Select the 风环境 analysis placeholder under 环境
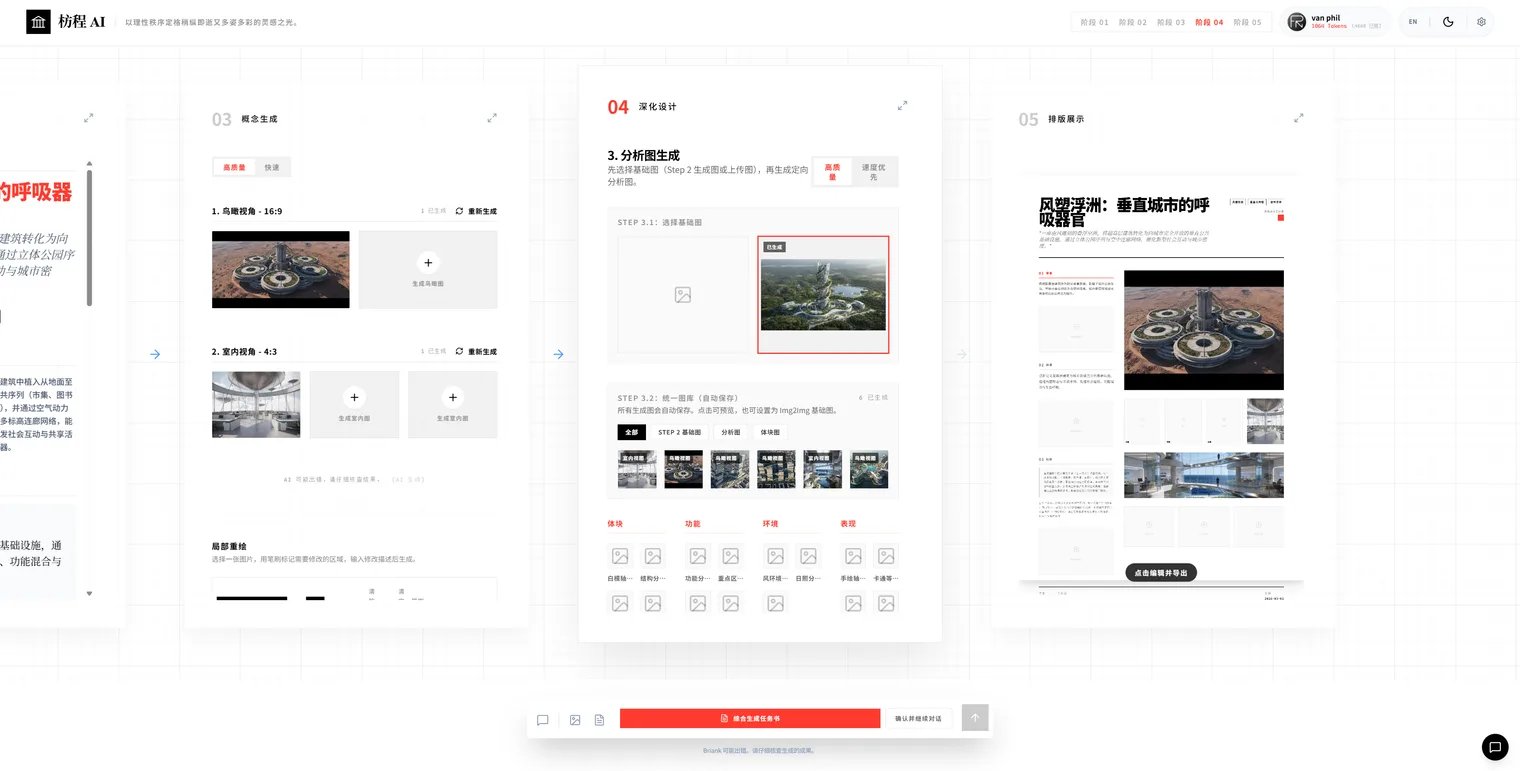Image resolution: width=1520 pixels, height=771 pixels. click(x=775, y=556)
